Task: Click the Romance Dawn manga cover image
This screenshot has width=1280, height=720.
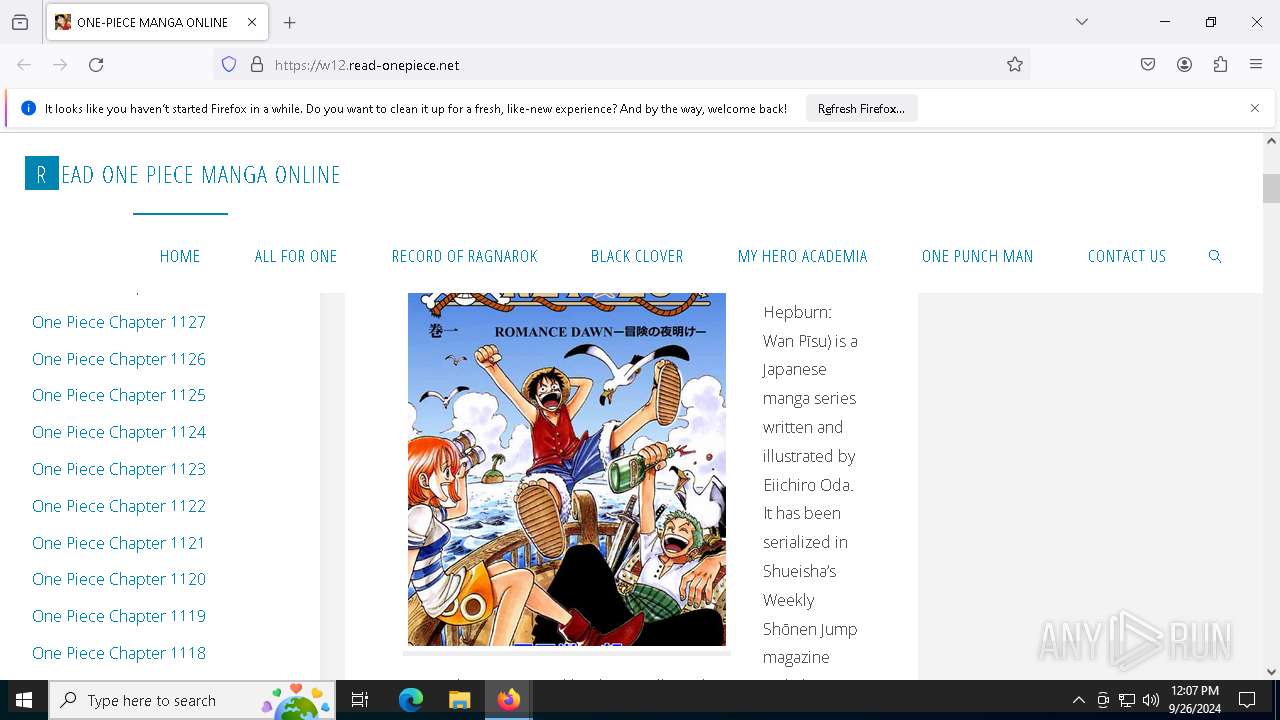Action: pyautogui.click(x=567, y=469)
